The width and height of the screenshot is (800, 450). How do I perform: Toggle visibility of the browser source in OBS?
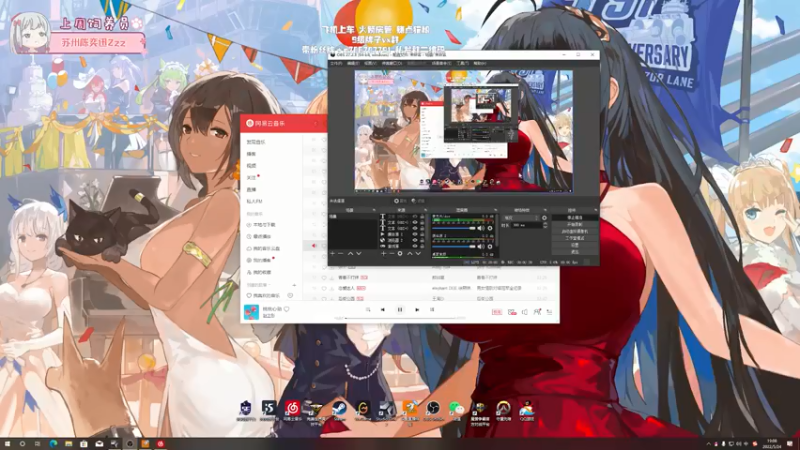click(415, 240)
